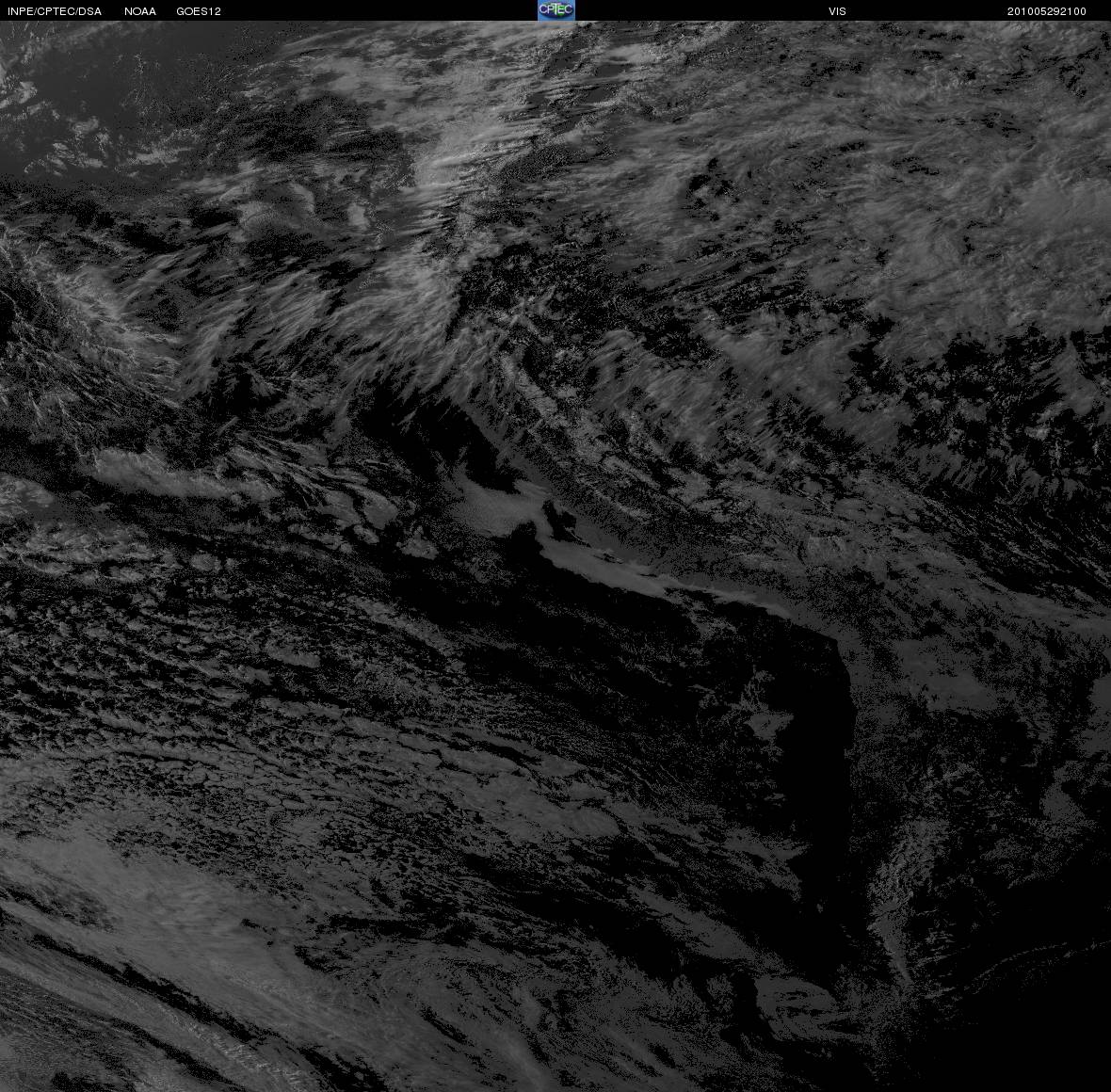Image resolution: width=1111 pixels, height=1092 pixels.
Task: Click the INPE/CPTEC/DSA label
Action: click(x=55, y=11)
